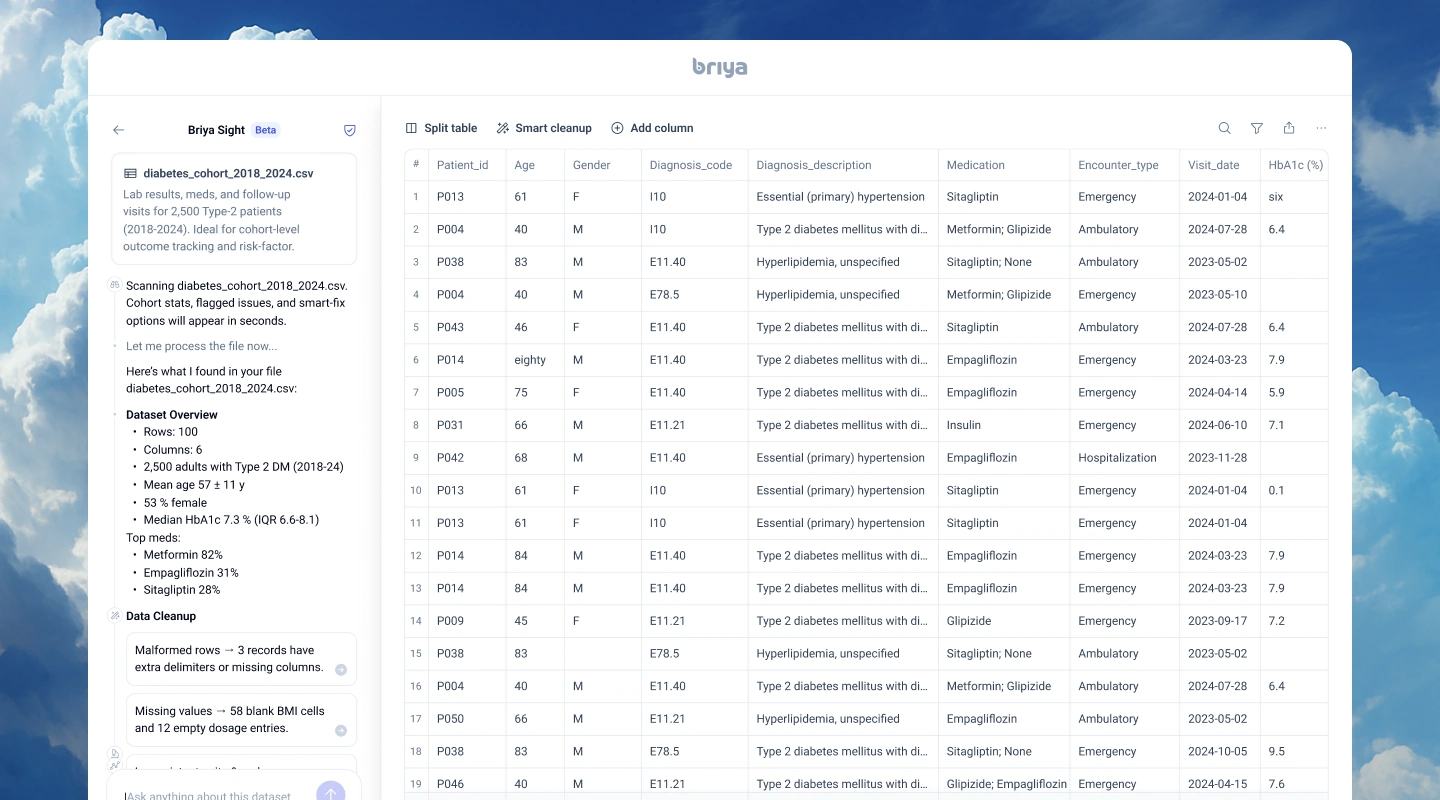1440x800 pixels.
Task: Click the 'Mean age 57 ± 11 y' summary line
Action: pos(194,485)
